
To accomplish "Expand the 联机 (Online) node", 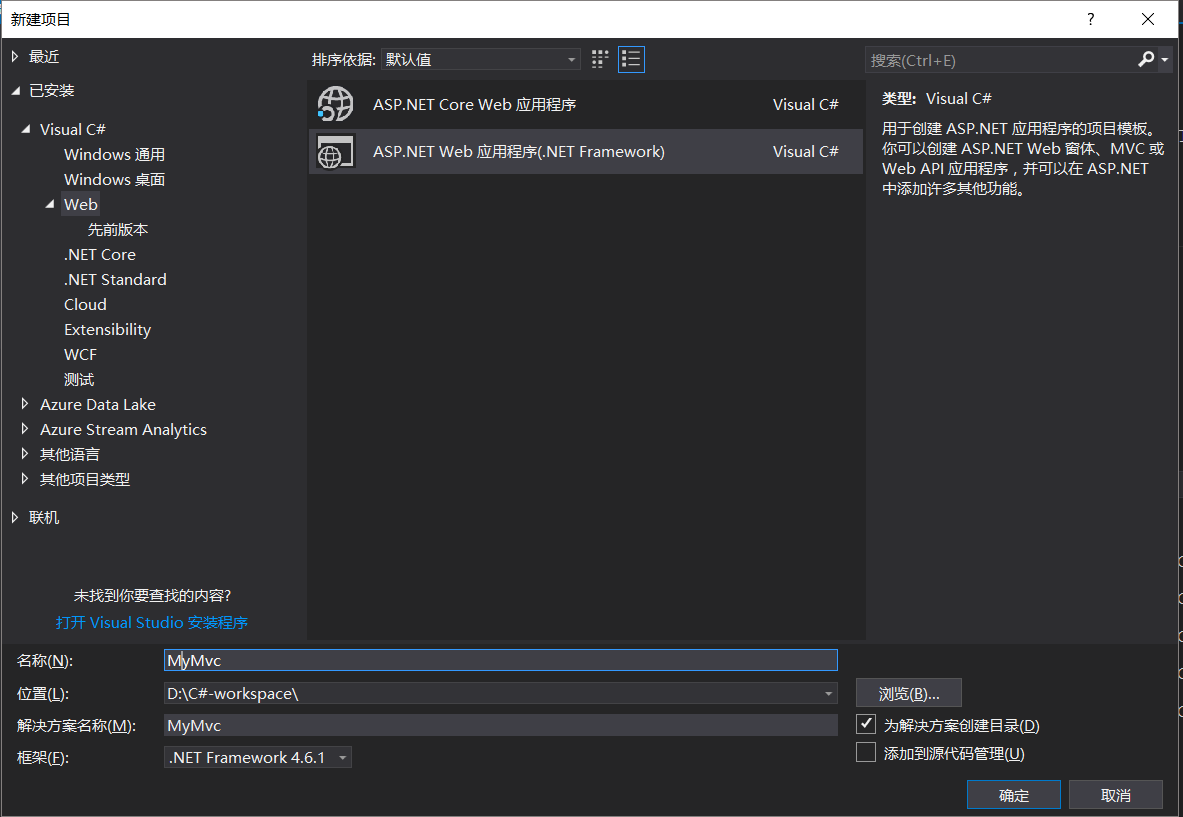I will click(15, 518).
